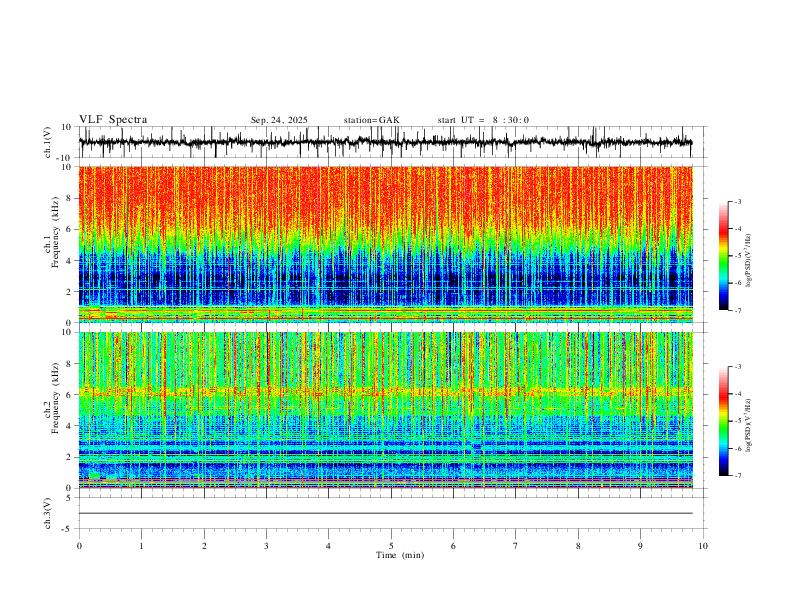Click the 'ch.3(V)' axis label
The width and height of the screenshot is (792, 612).
(x=48, y=513)
